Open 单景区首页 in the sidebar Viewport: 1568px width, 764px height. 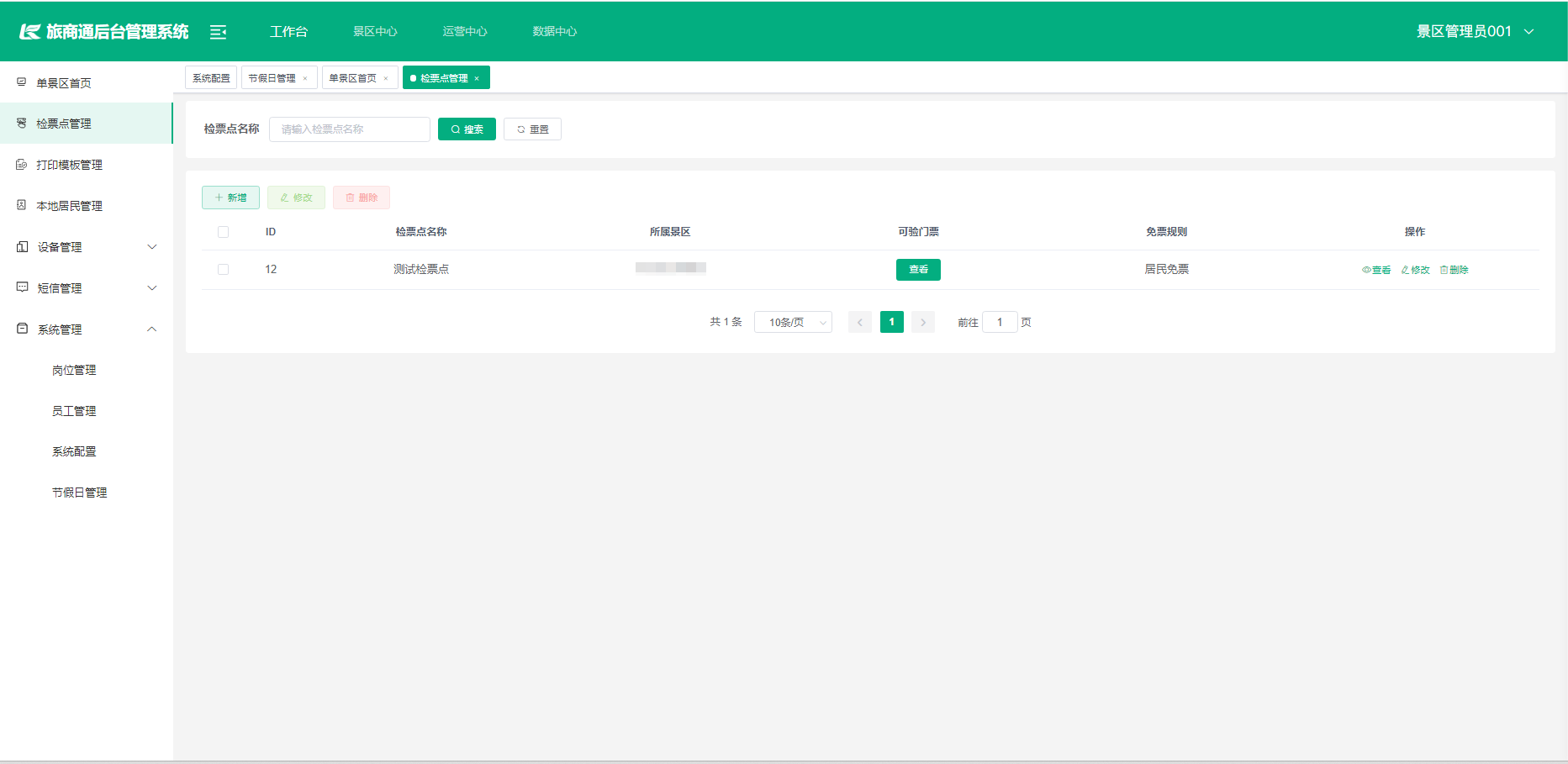(86, 82)
